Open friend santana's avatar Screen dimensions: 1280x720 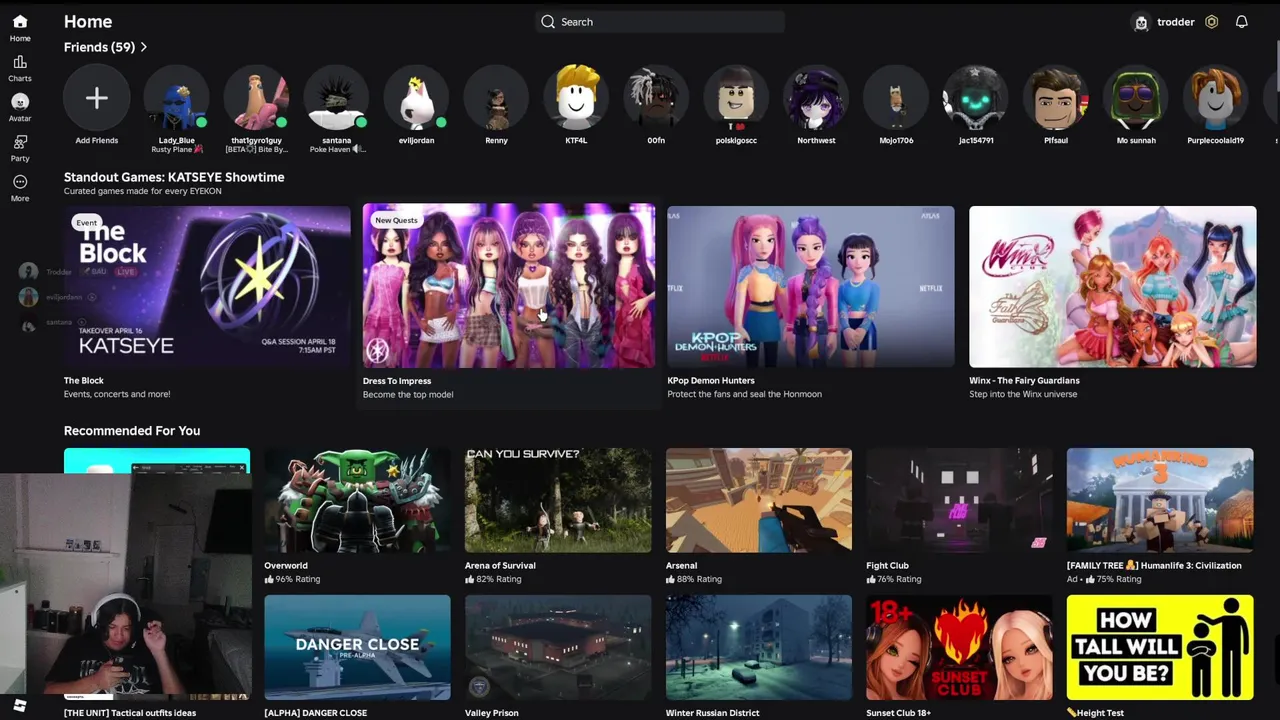[x=336, y=98]
